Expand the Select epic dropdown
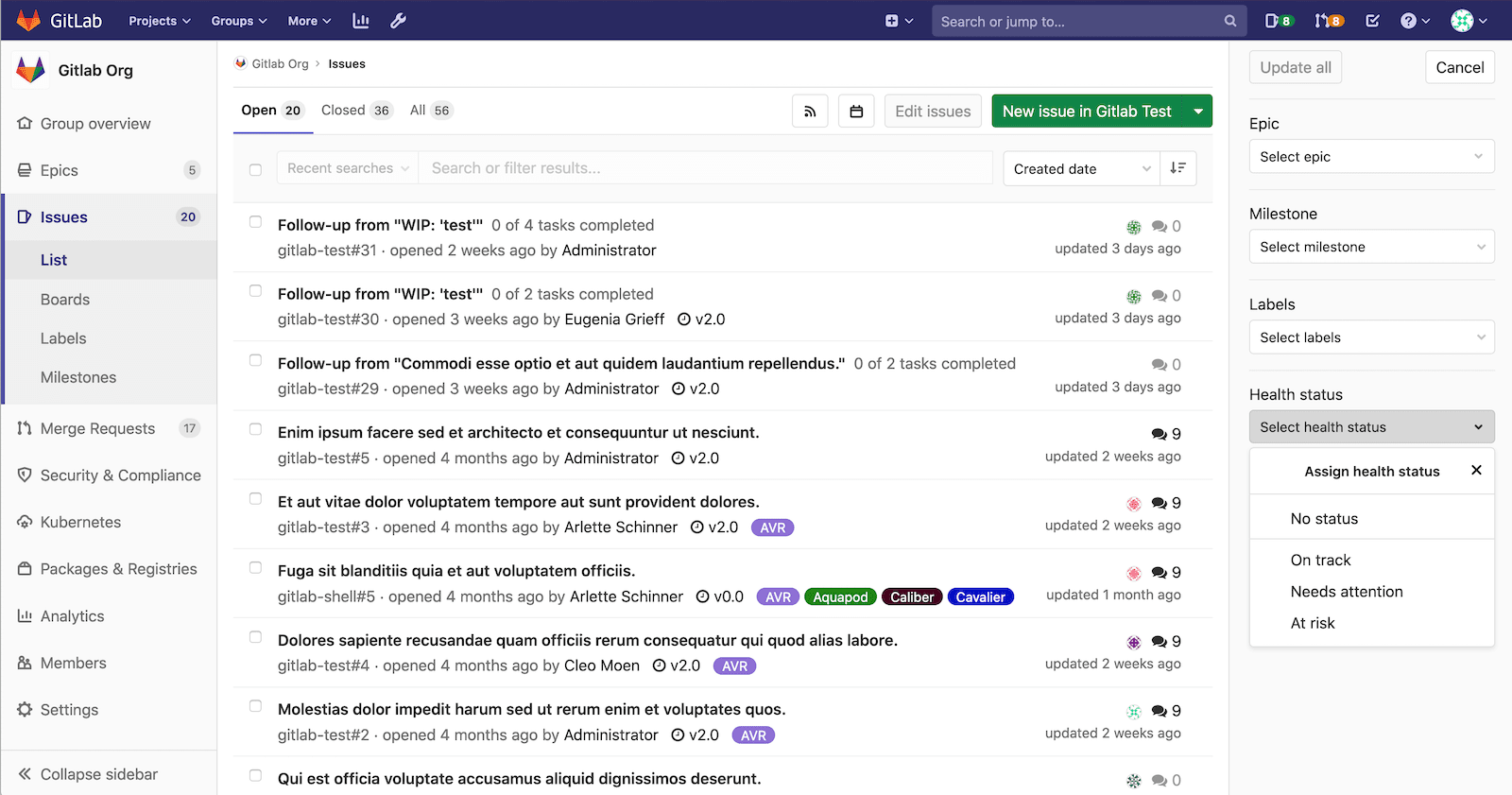Screen dimensions: 1512x795 pos(1371,157)
